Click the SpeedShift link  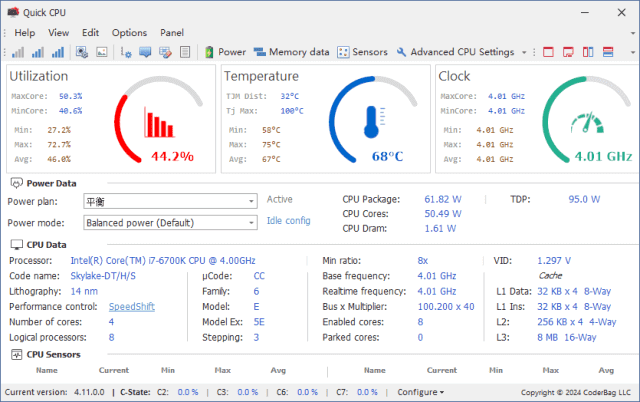tap(131, 306)
